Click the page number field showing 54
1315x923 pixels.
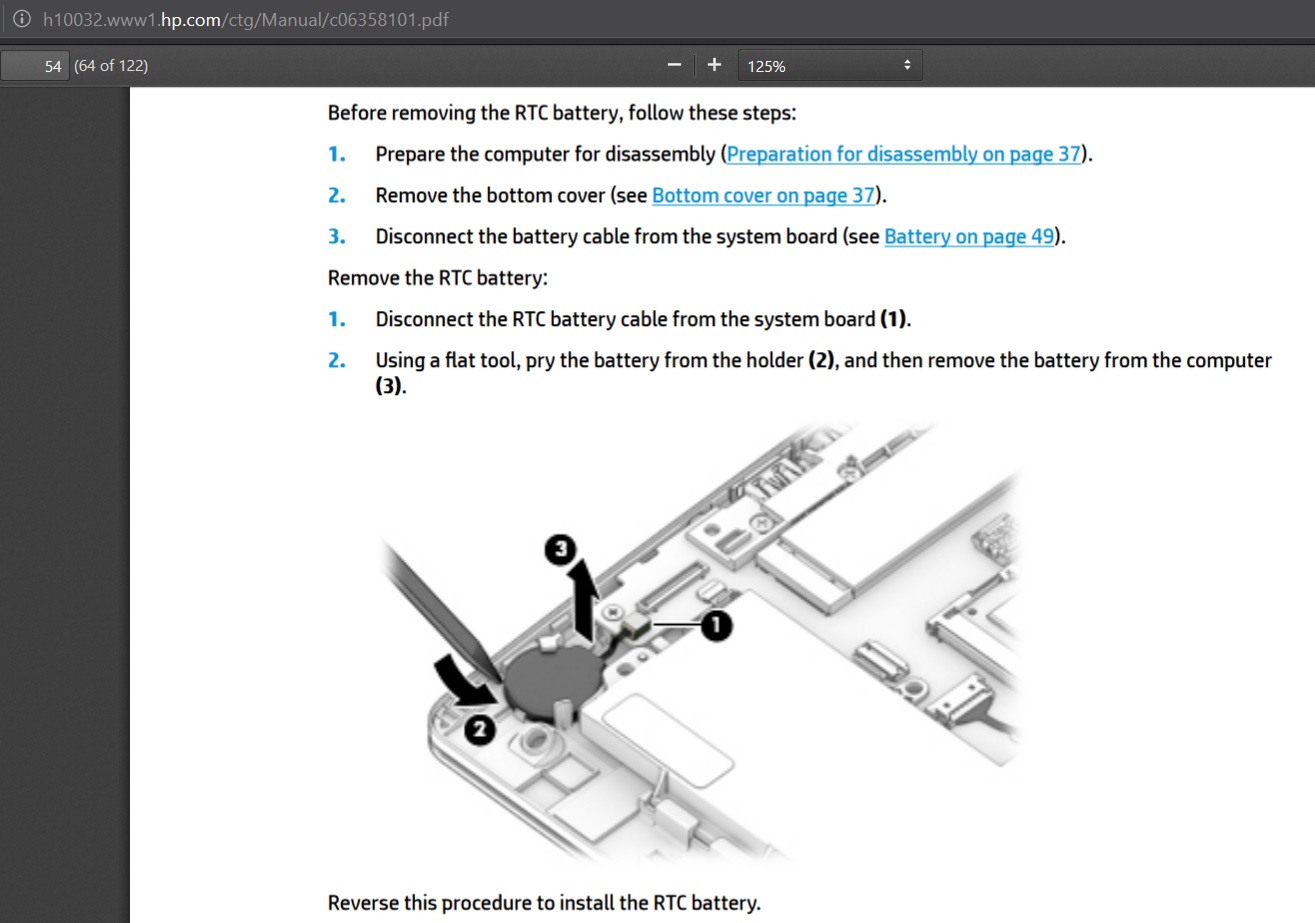pyautogui.click(x=36, y=66)
